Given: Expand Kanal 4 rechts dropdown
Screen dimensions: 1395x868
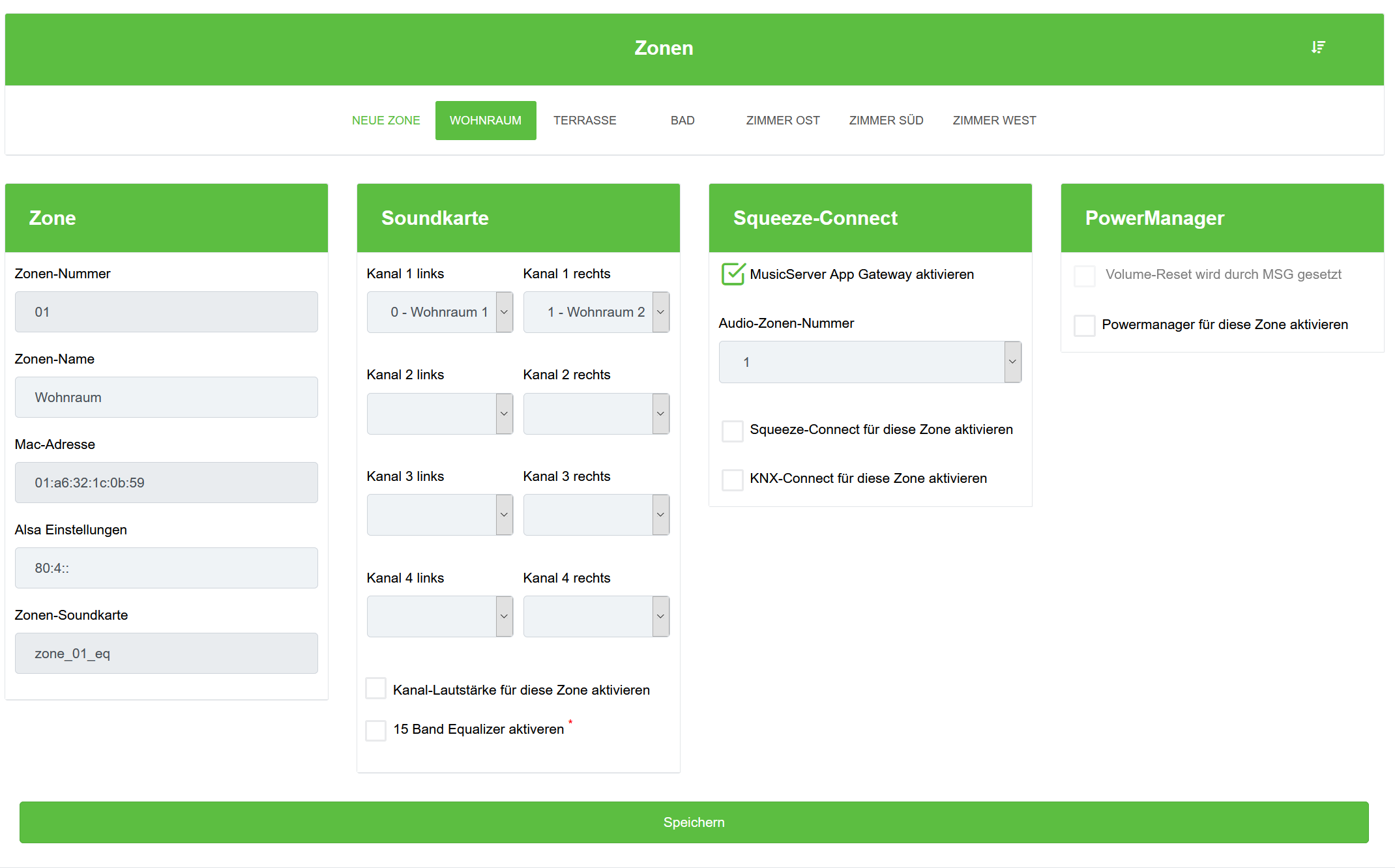Looking at the screenshot, I should click(596, 616).
